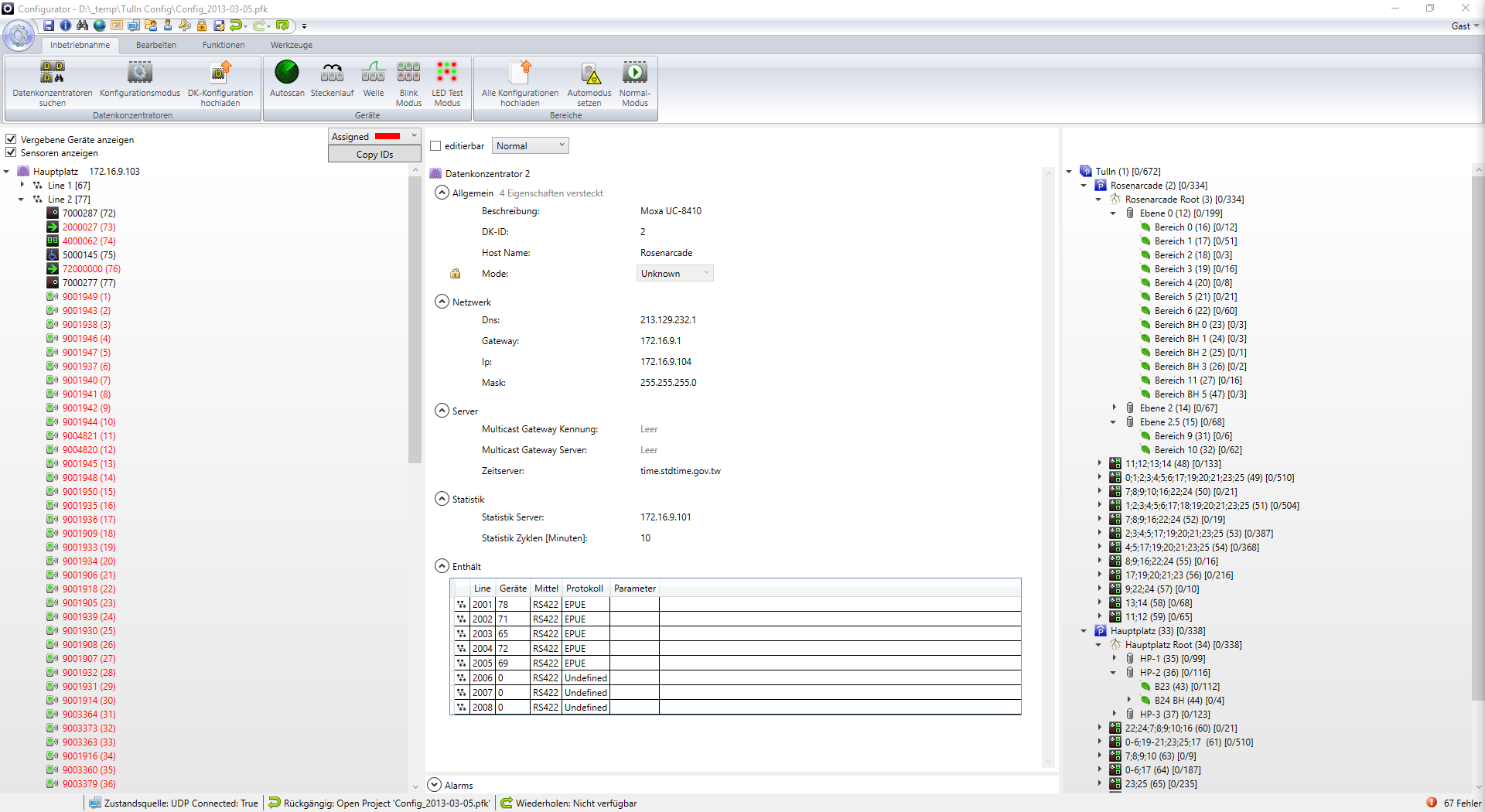Expand the Alarms section
1485x812 pixels.
434,785
